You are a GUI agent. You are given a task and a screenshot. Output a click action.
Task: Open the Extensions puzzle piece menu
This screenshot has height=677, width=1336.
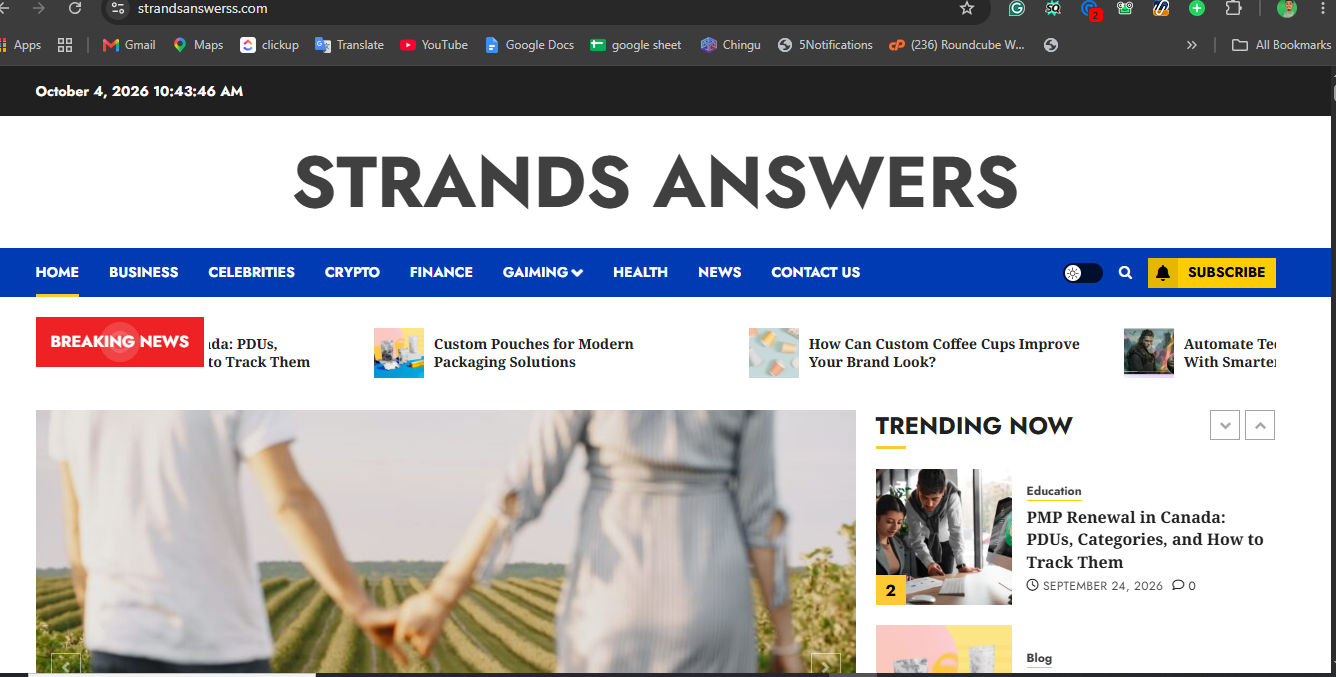1233,8
